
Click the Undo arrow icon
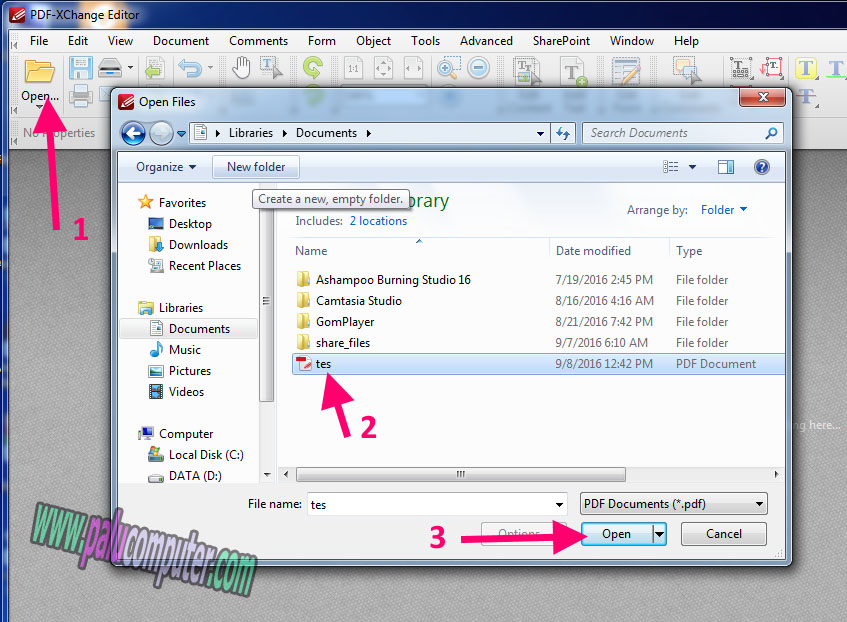tap(190, 69)
